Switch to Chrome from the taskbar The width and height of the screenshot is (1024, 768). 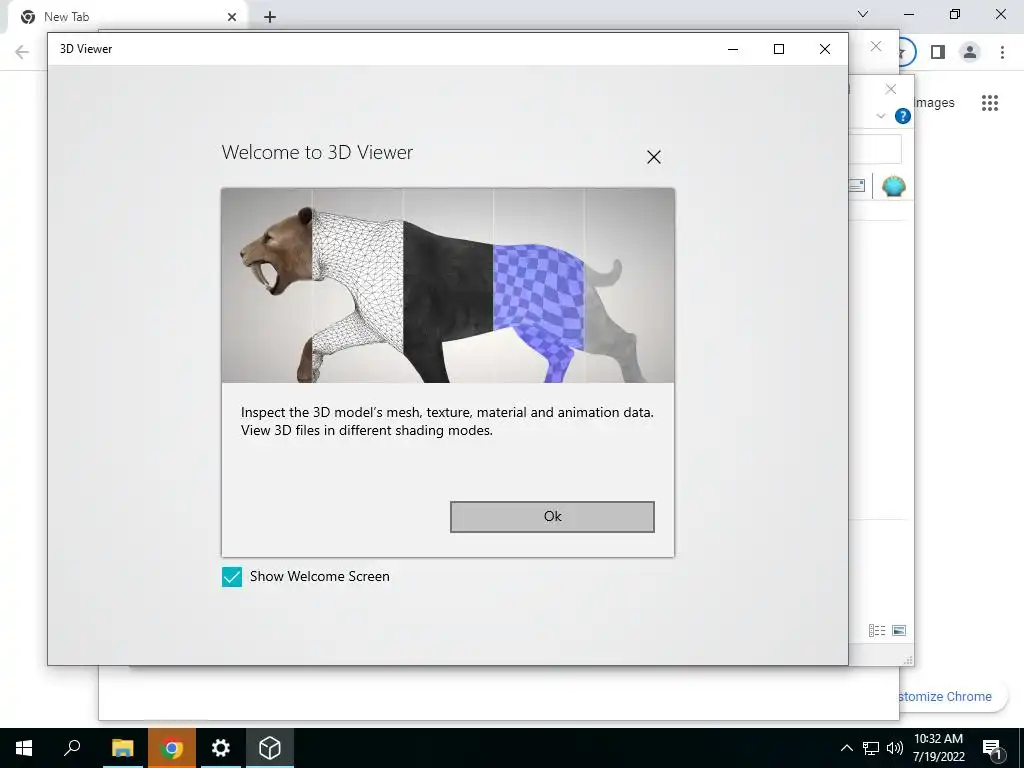pos(171,748)
